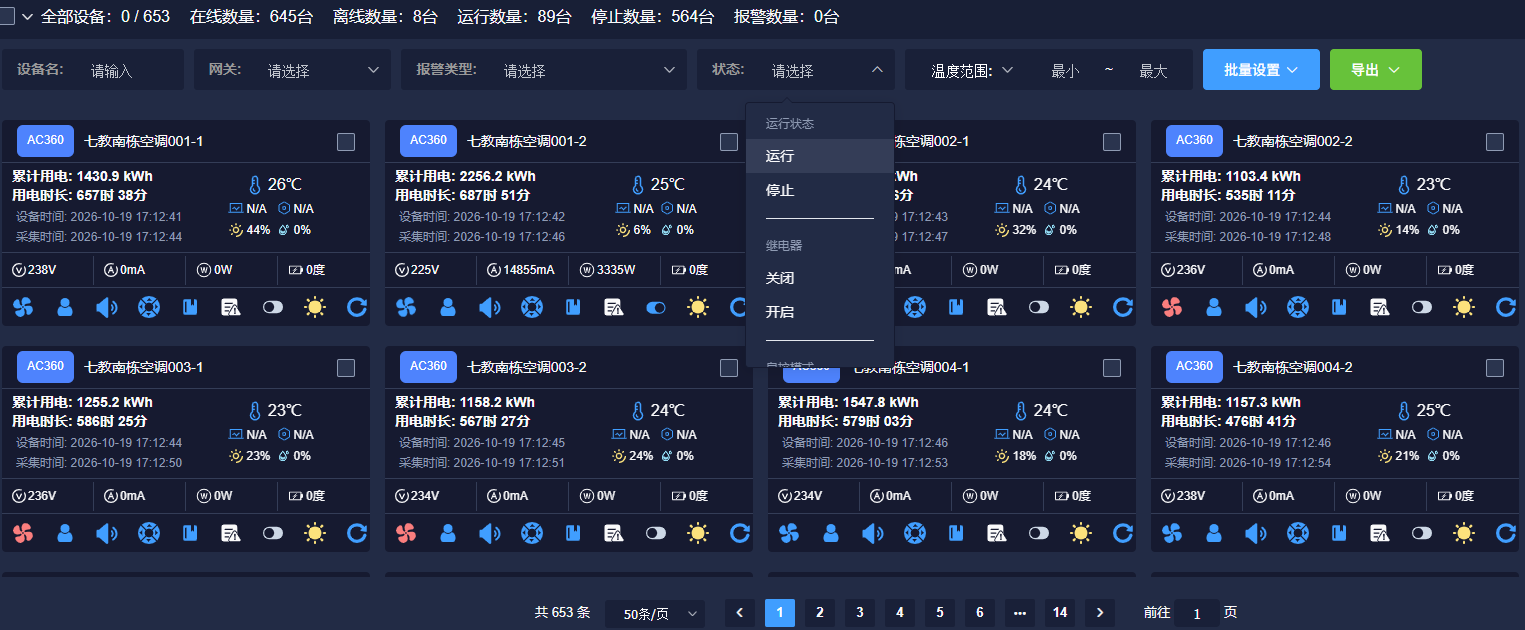This screenshot has width=1525, height=630.
Task: Click fan icon on 七教南栋空调001-1 card
Action: coord(23,307)
